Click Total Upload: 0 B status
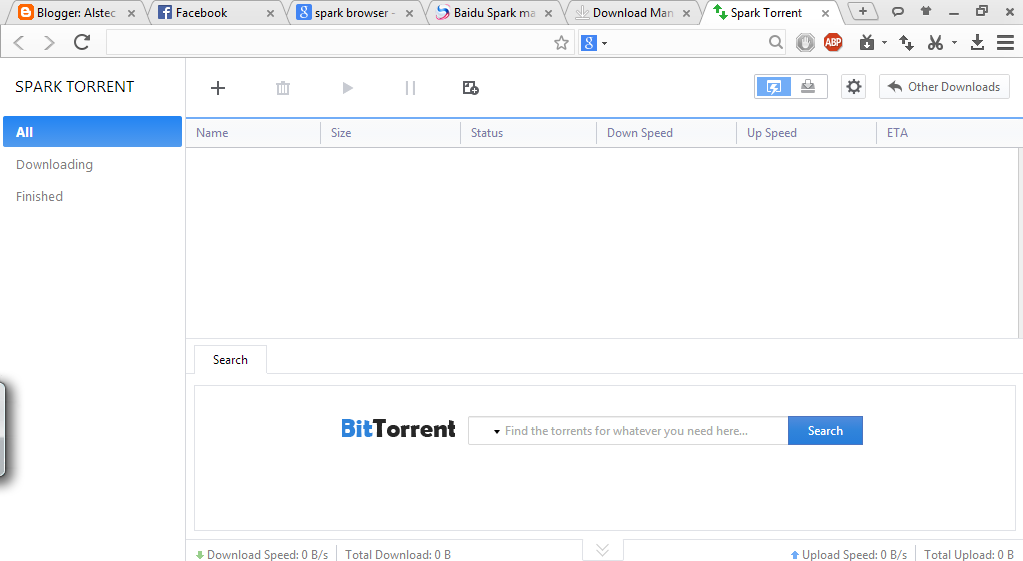The width and height of the screenshot is (1023, 561). [969, 554]
